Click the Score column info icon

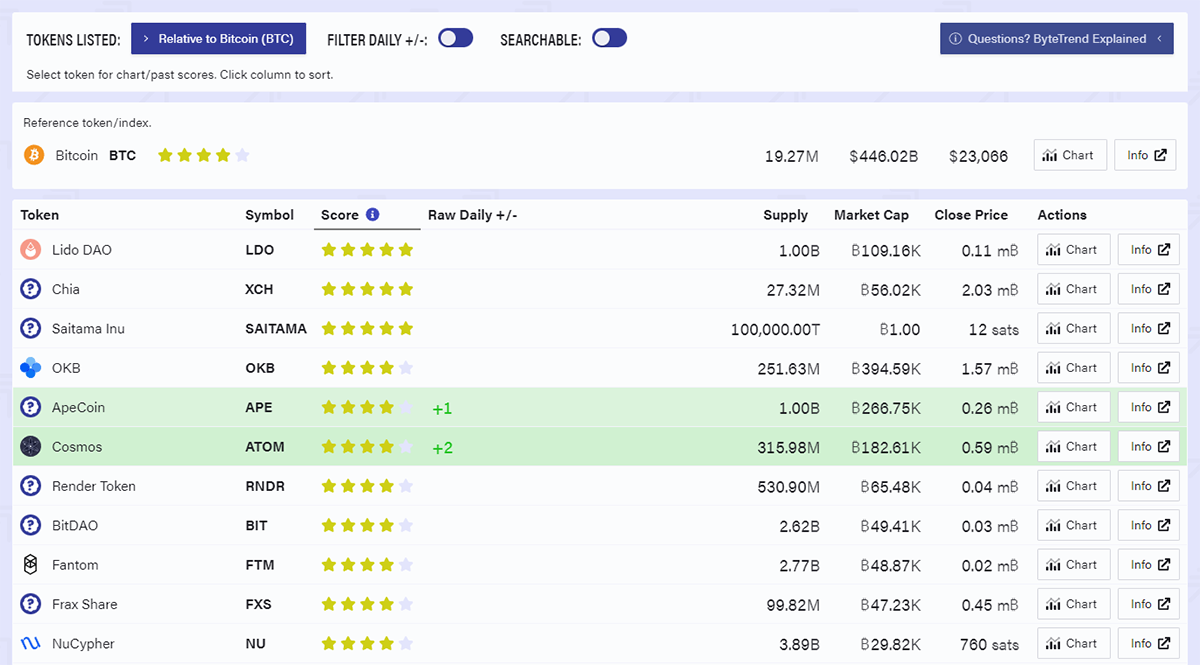pos(372,215)
